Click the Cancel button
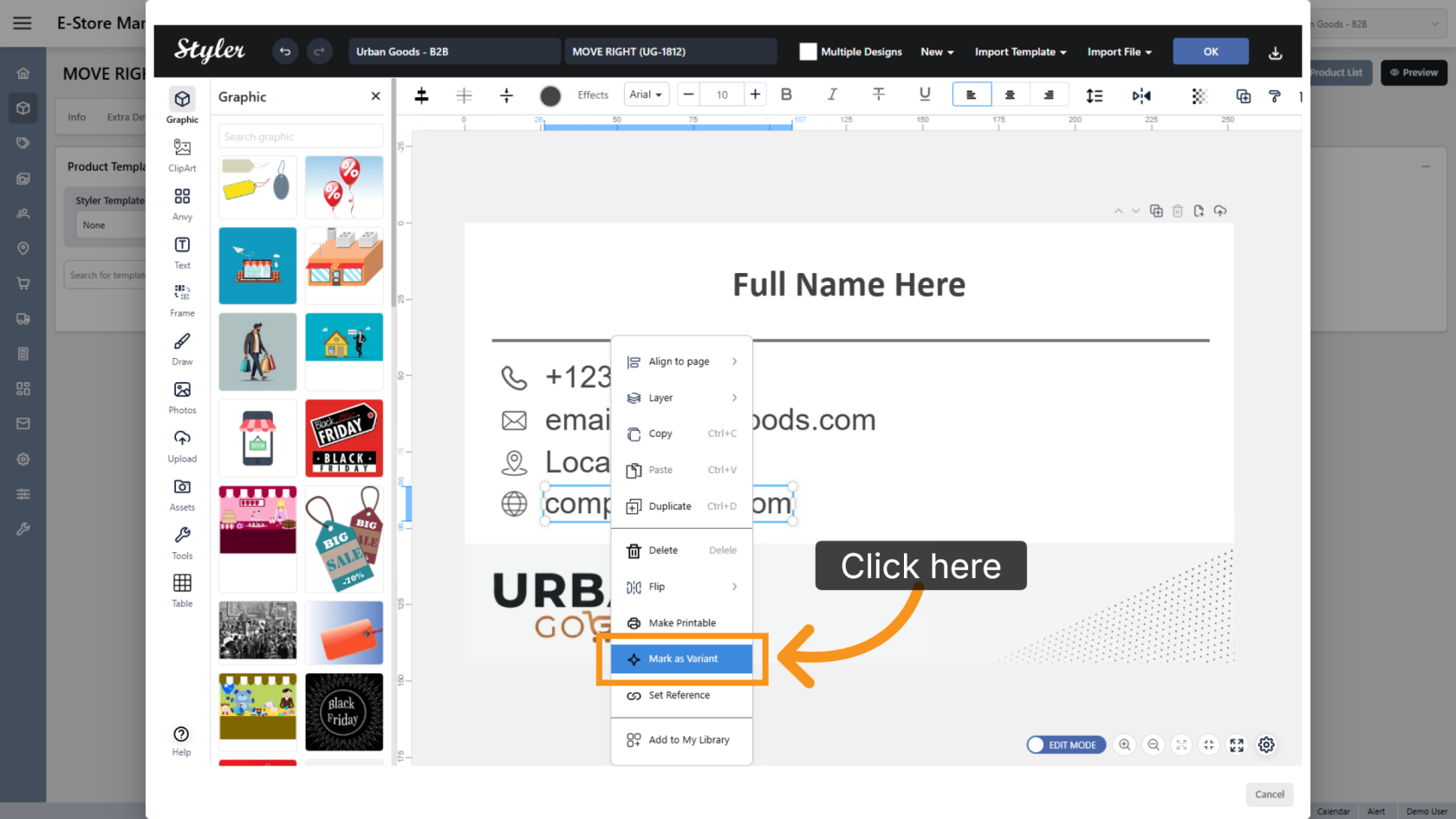1456x819 pixels. 1270,795
